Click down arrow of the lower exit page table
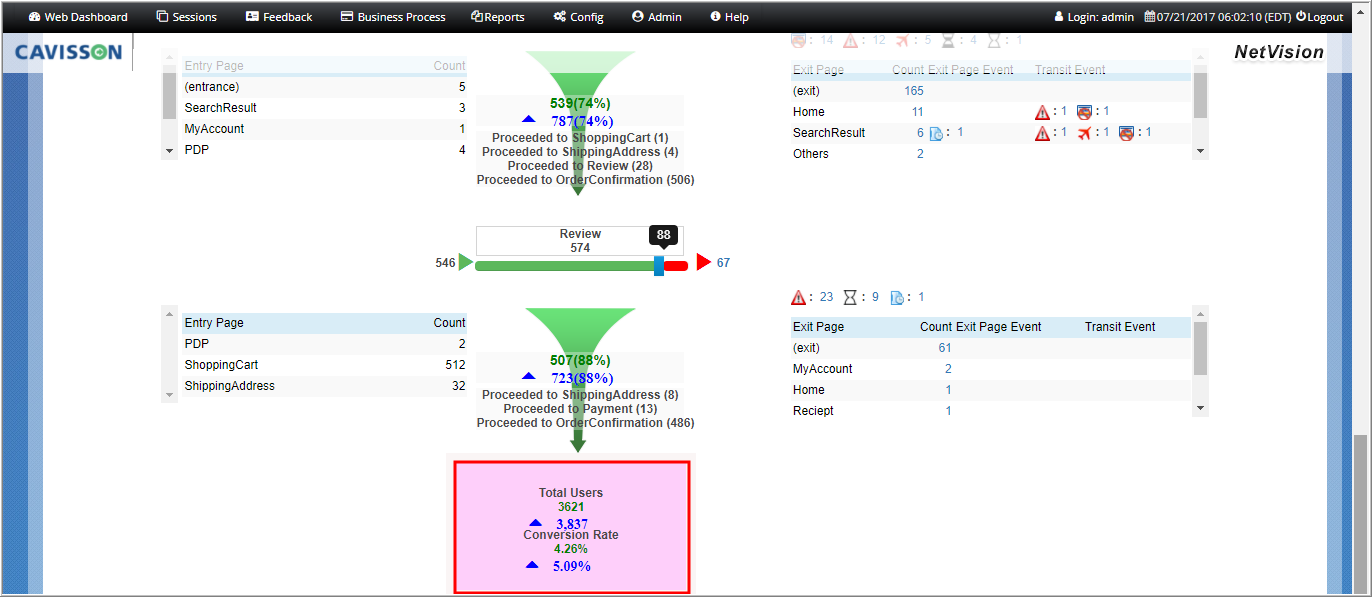 click(1200, 408)
